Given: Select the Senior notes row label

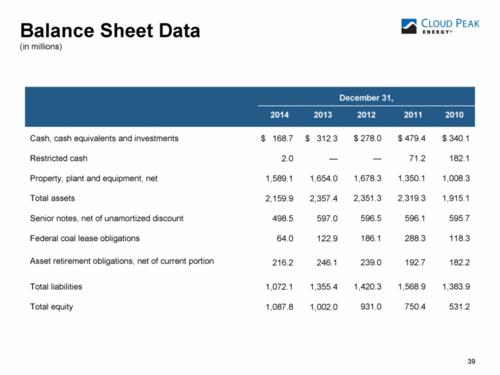Looking at the screenshot, I should click(107, 218).
